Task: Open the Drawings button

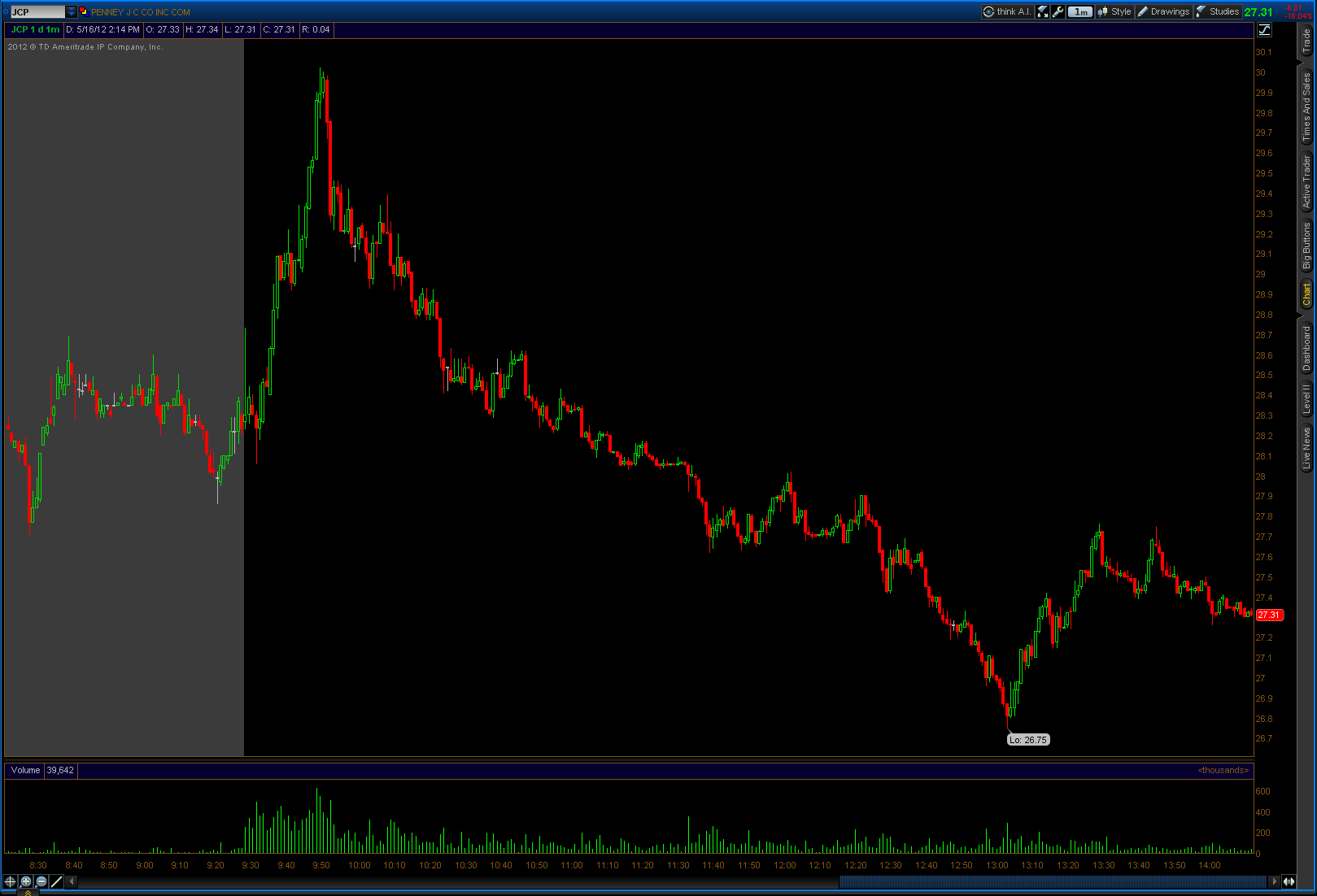Action: (x=1163, y=12)
